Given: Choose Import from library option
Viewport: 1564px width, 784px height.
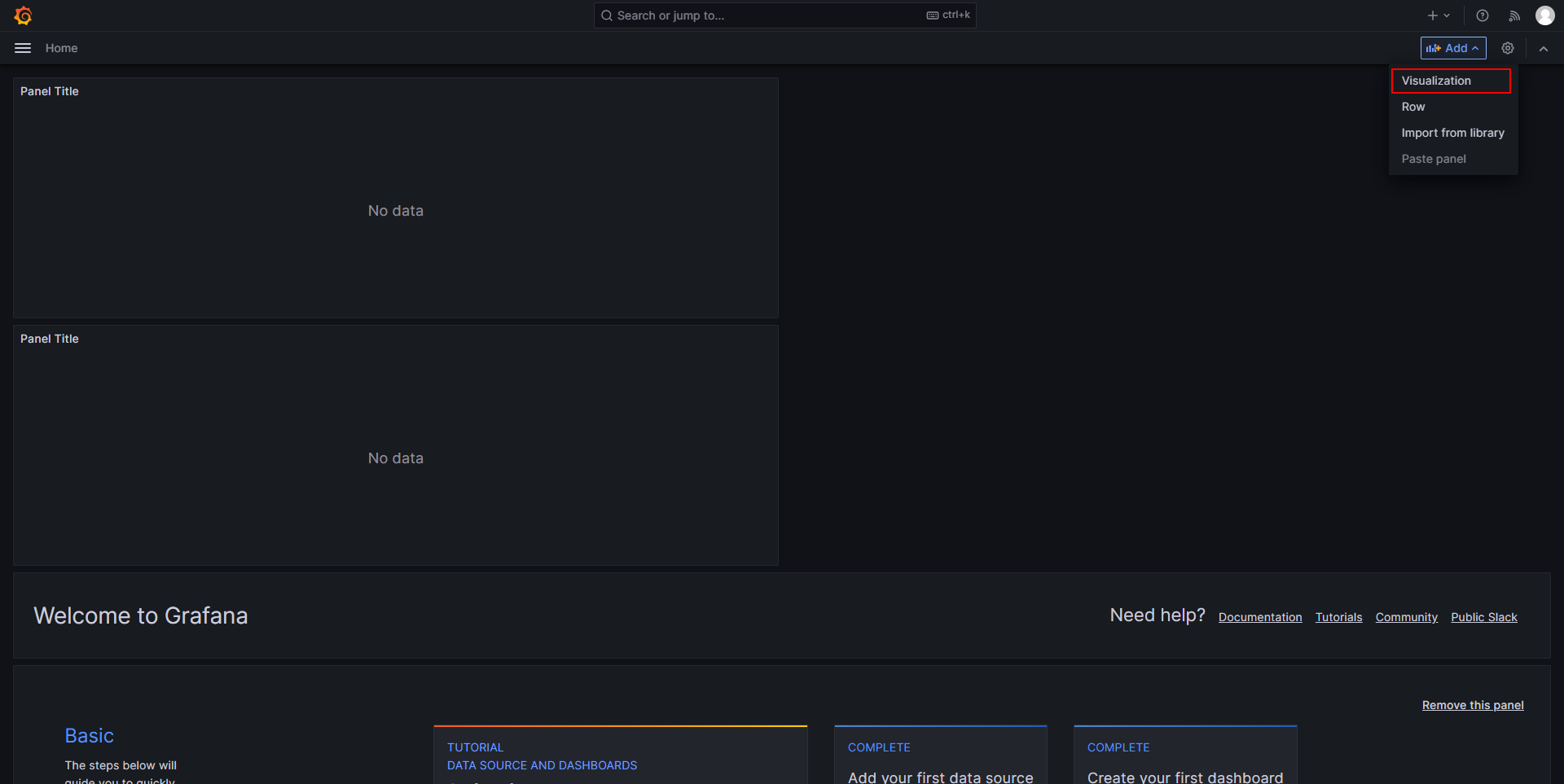Looking at the screenshot, I should coord(1453,133).
